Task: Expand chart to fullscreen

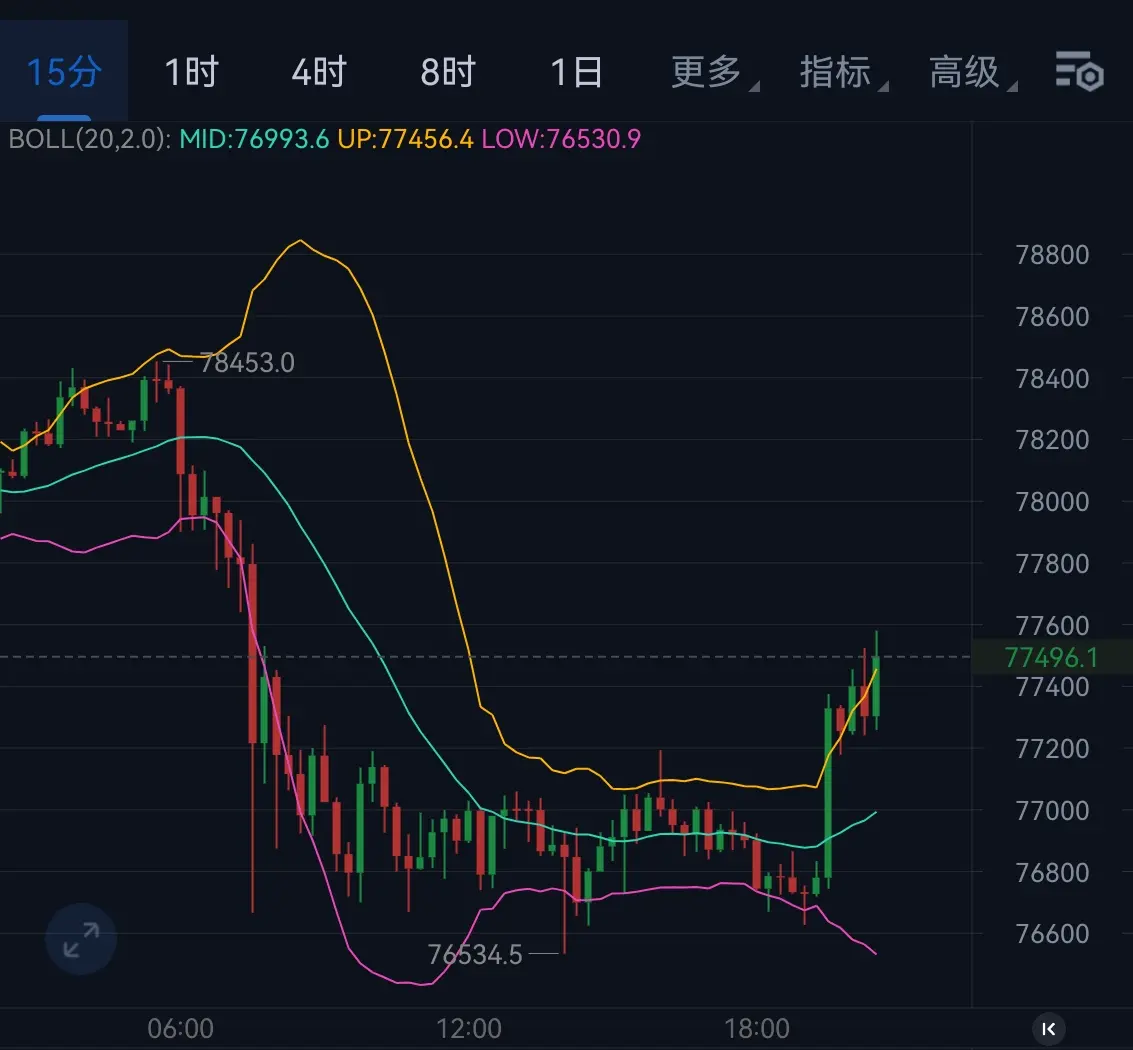Action: (81, 939)
